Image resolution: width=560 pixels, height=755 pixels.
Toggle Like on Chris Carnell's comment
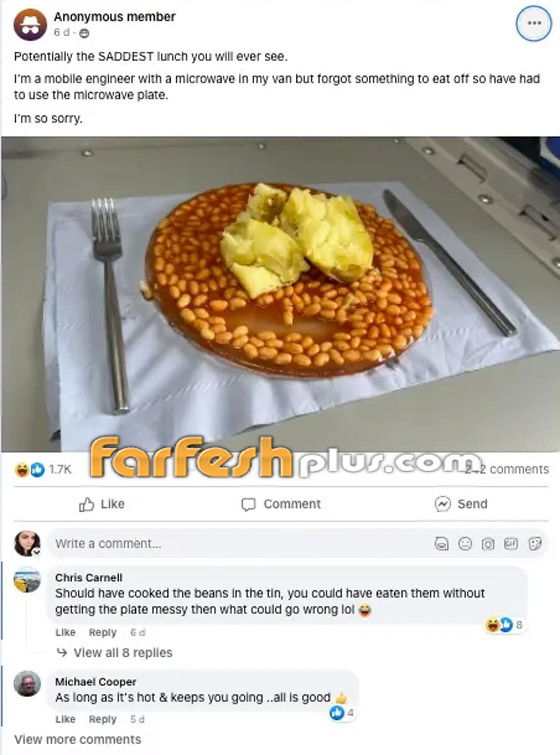pyautogui.click(x=65, y=632)
